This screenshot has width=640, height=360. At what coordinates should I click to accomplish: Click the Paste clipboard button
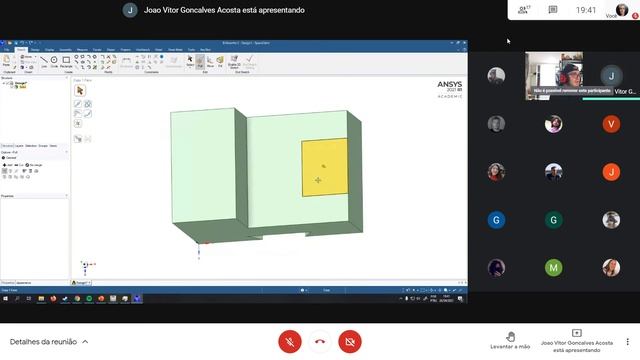[x=6, y=61]
